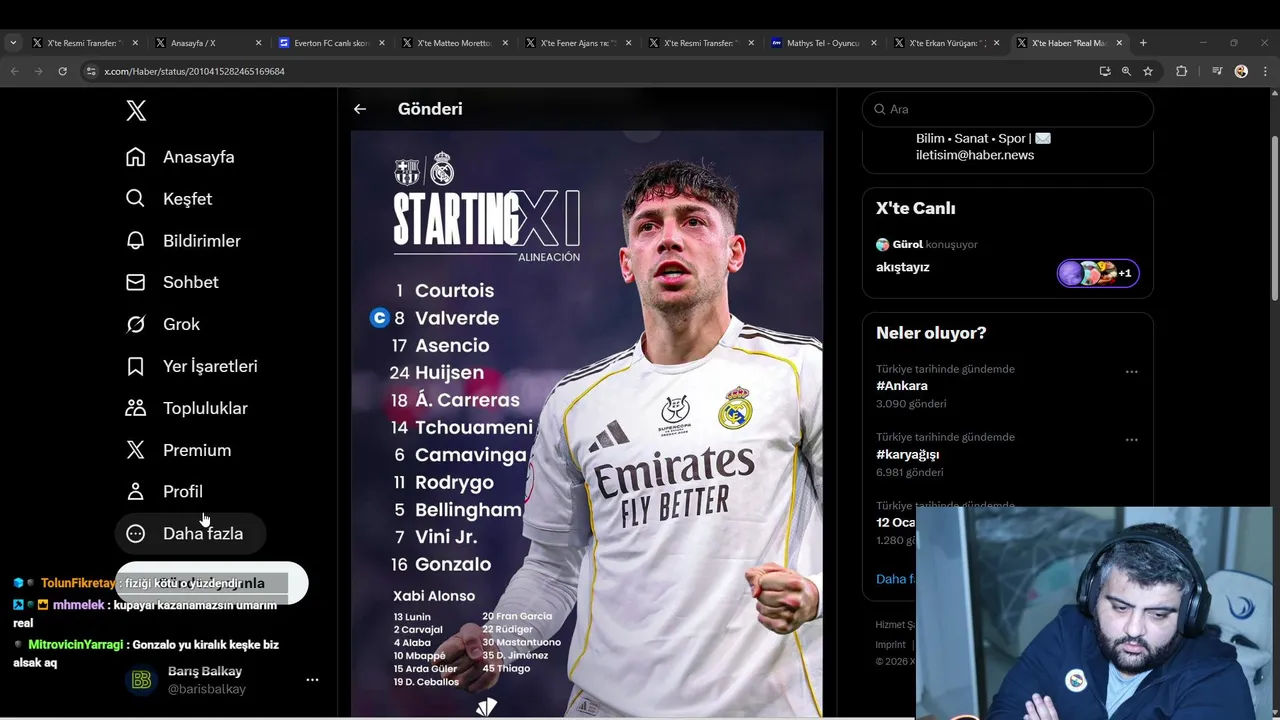Open more options for #karyağışı trend

pos(1131,440)
